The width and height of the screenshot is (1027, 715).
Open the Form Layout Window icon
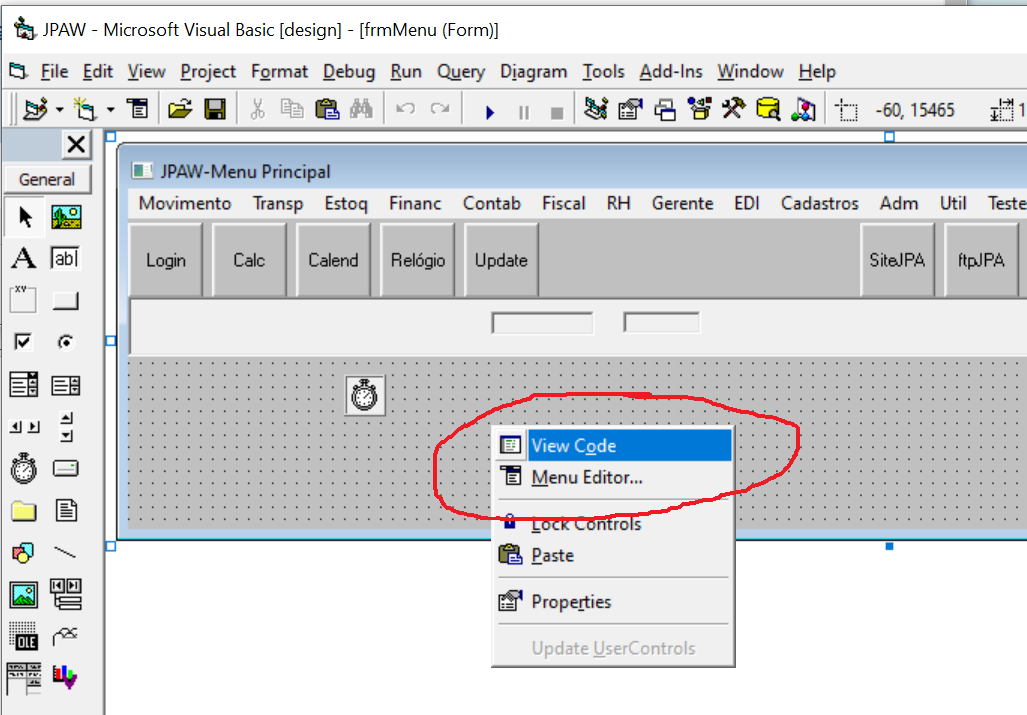tap(665, 109)
